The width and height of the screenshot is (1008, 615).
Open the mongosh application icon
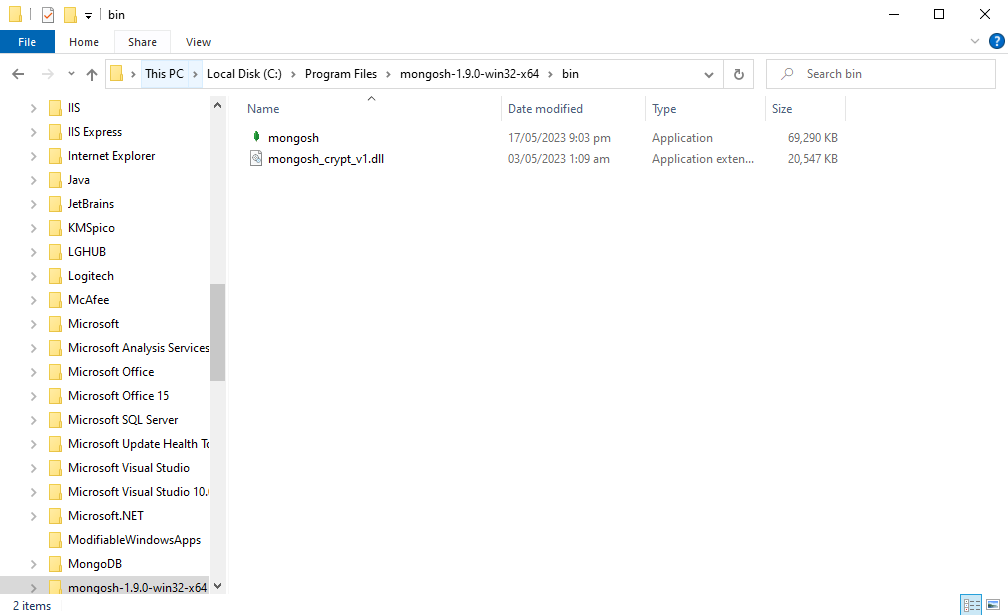coord(256,136)
